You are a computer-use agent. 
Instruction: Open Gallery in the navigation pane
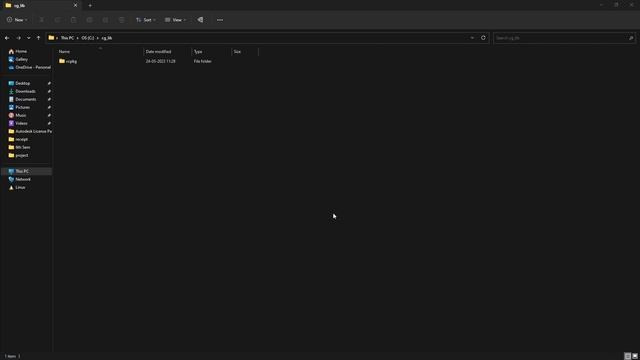click(x=21, y=59)
